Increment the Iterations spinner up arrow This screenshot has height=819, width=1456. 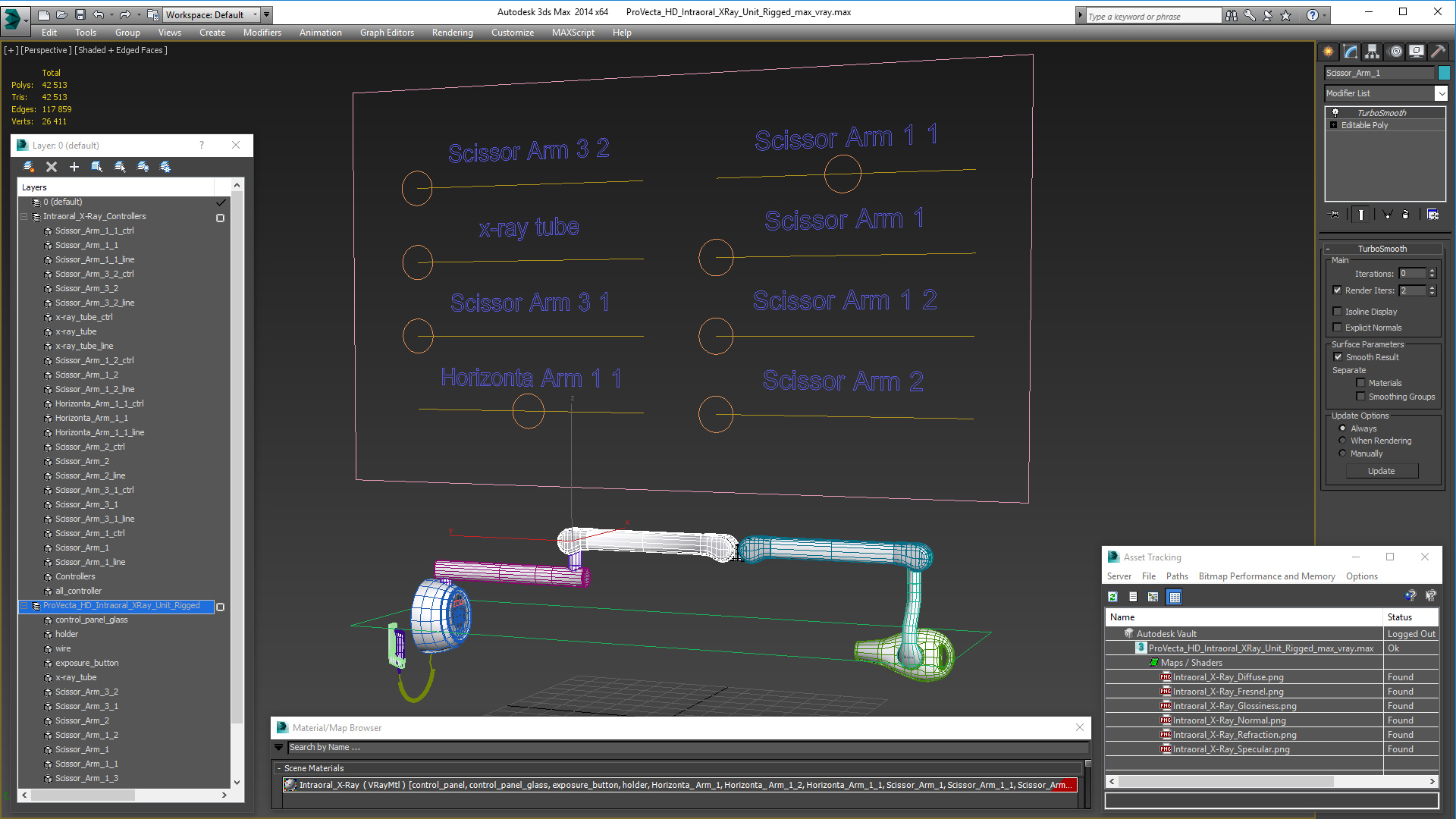tap(1432, 271)
